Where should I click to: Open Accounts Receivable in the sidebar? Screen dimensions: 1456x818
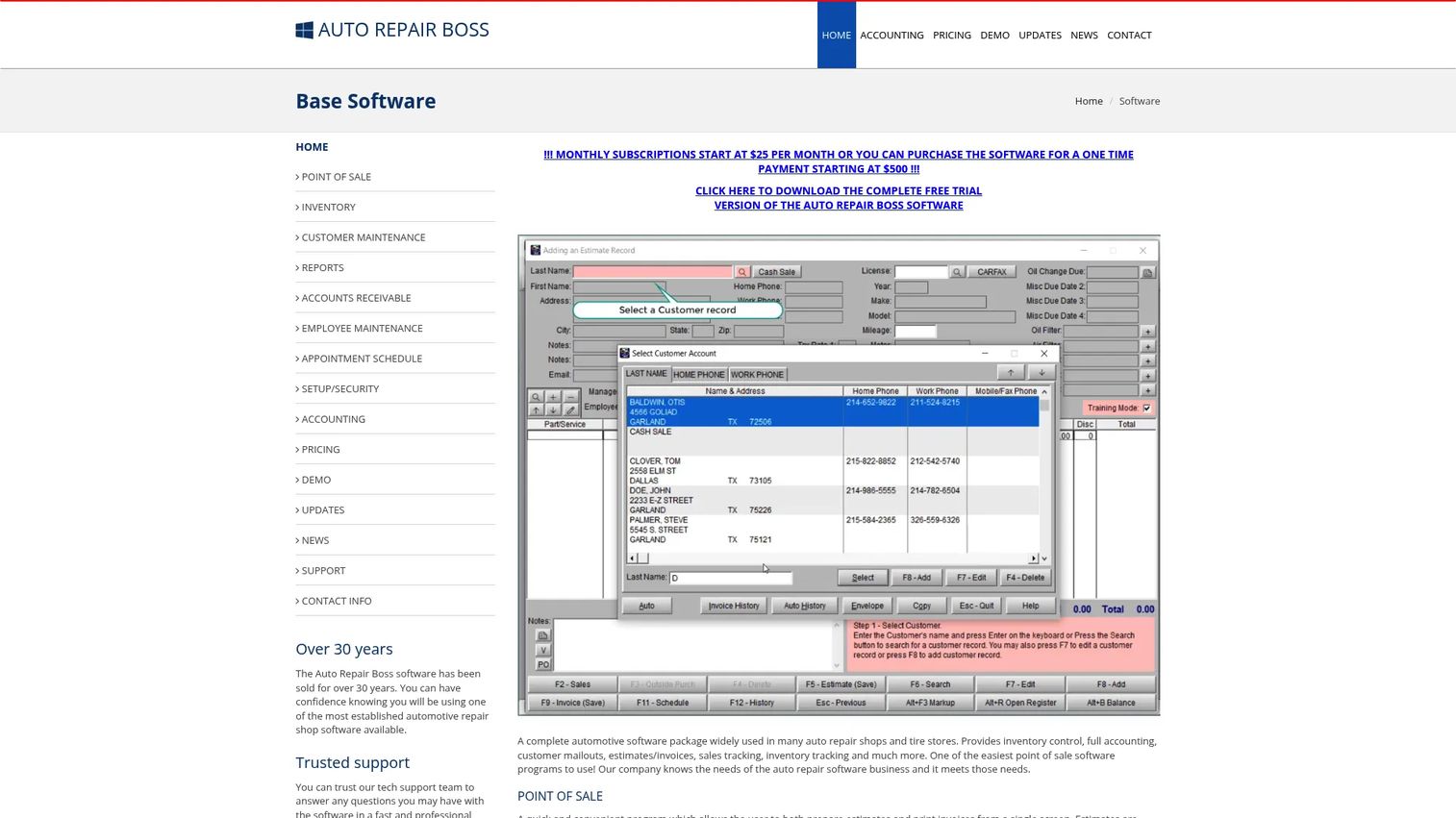(x=356, y=298)
